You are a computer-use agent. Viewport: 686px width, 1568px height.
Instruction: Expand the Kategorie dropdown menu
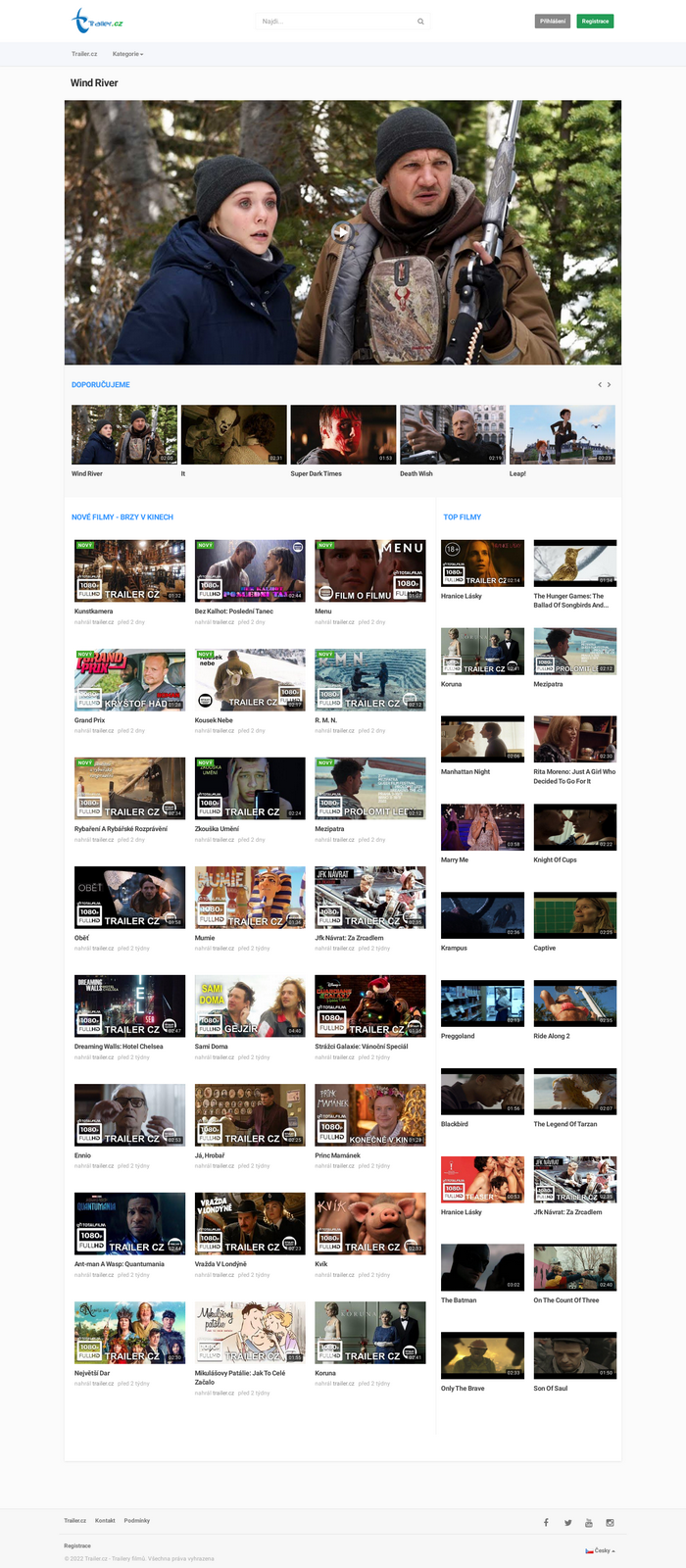[x=128, y=54]
